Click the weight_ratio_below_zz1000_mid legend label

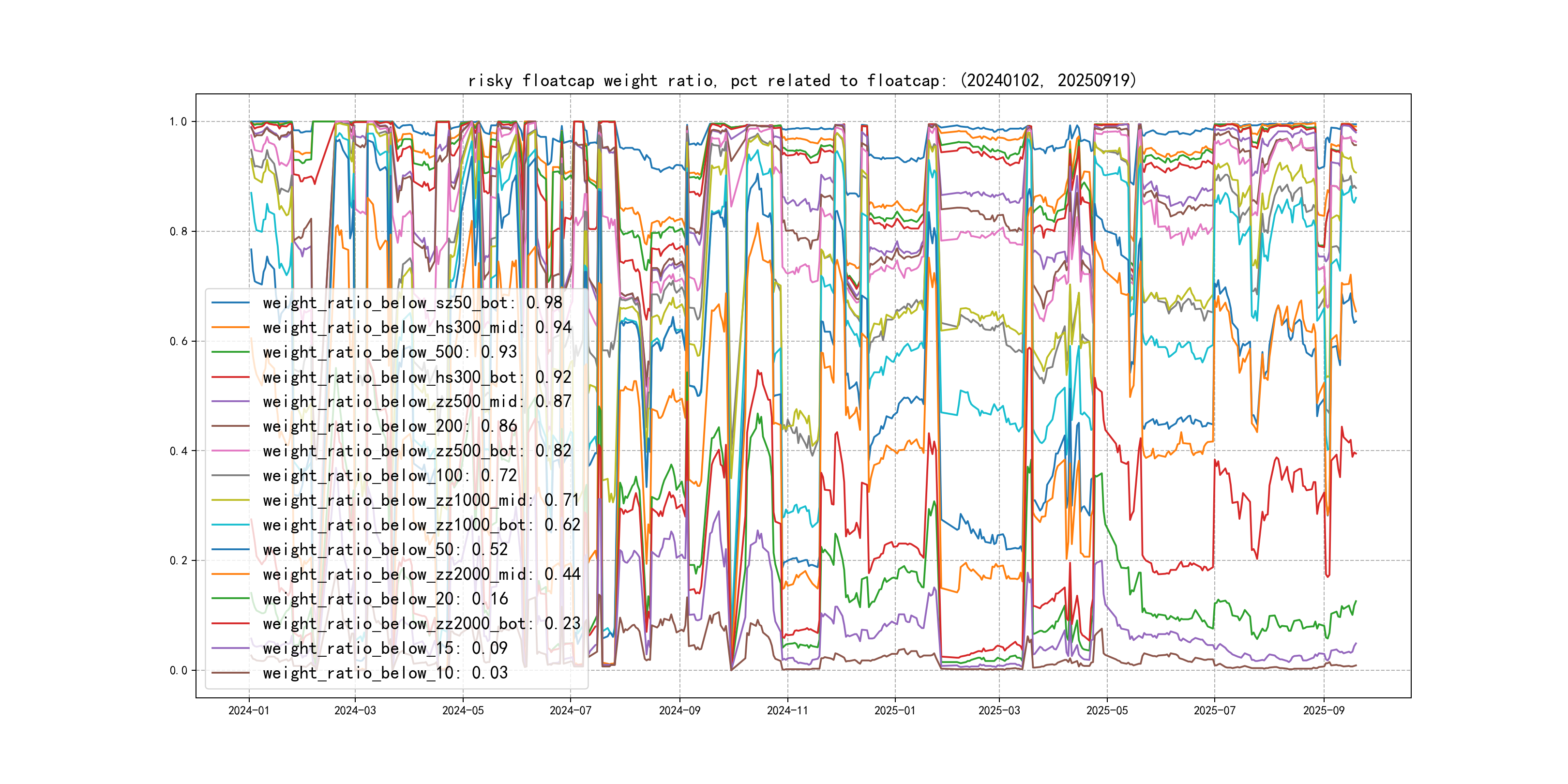[421, 500]
